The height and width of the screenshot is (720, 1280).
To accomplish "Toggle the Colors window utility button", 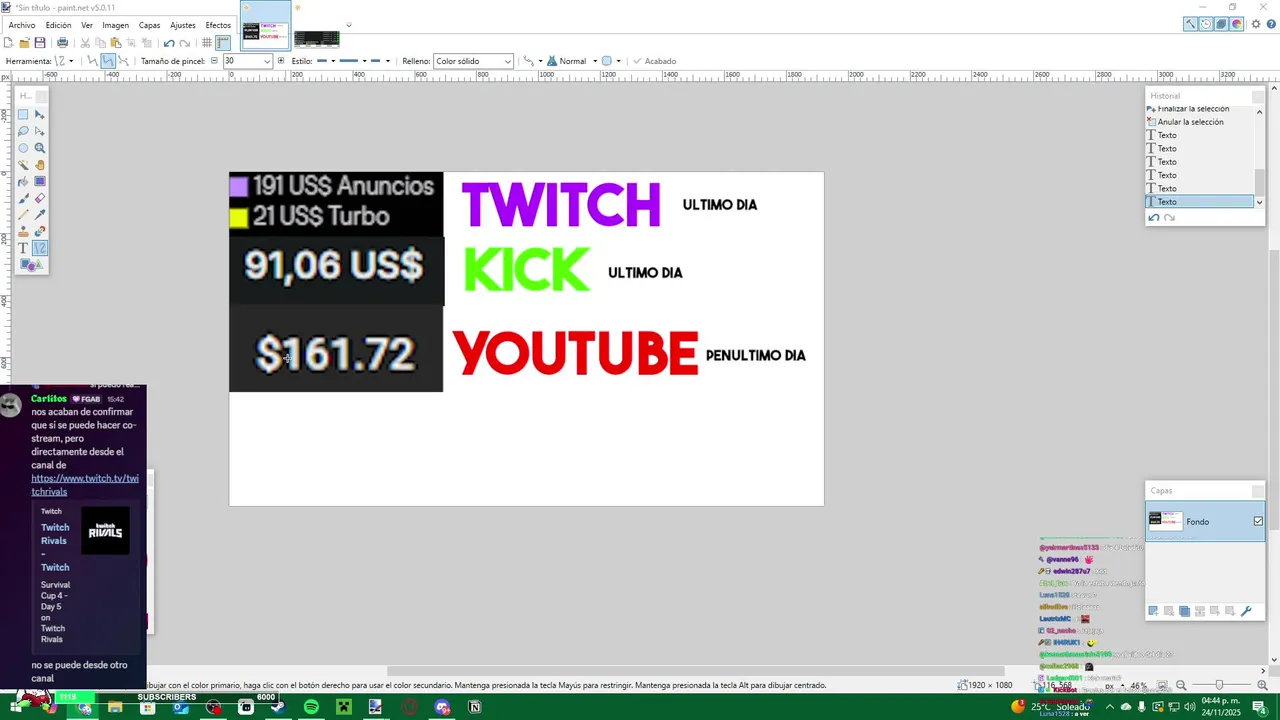I will click(x=1237, y=24).
